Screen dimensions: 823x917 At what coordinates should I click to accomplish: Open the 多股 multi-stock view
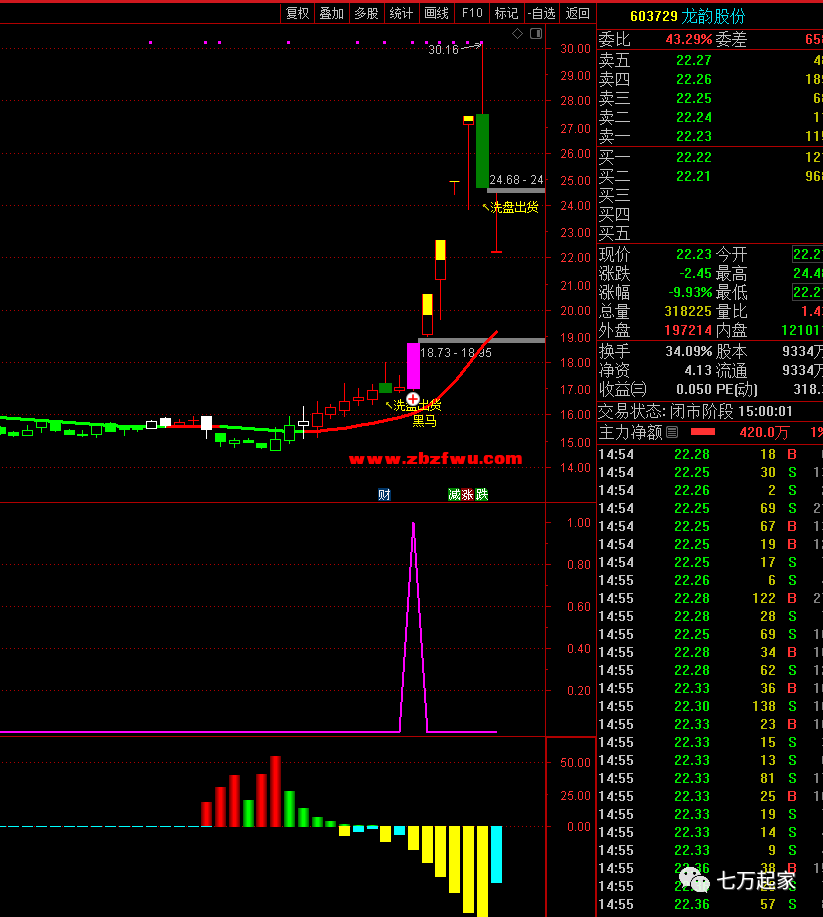367,13
